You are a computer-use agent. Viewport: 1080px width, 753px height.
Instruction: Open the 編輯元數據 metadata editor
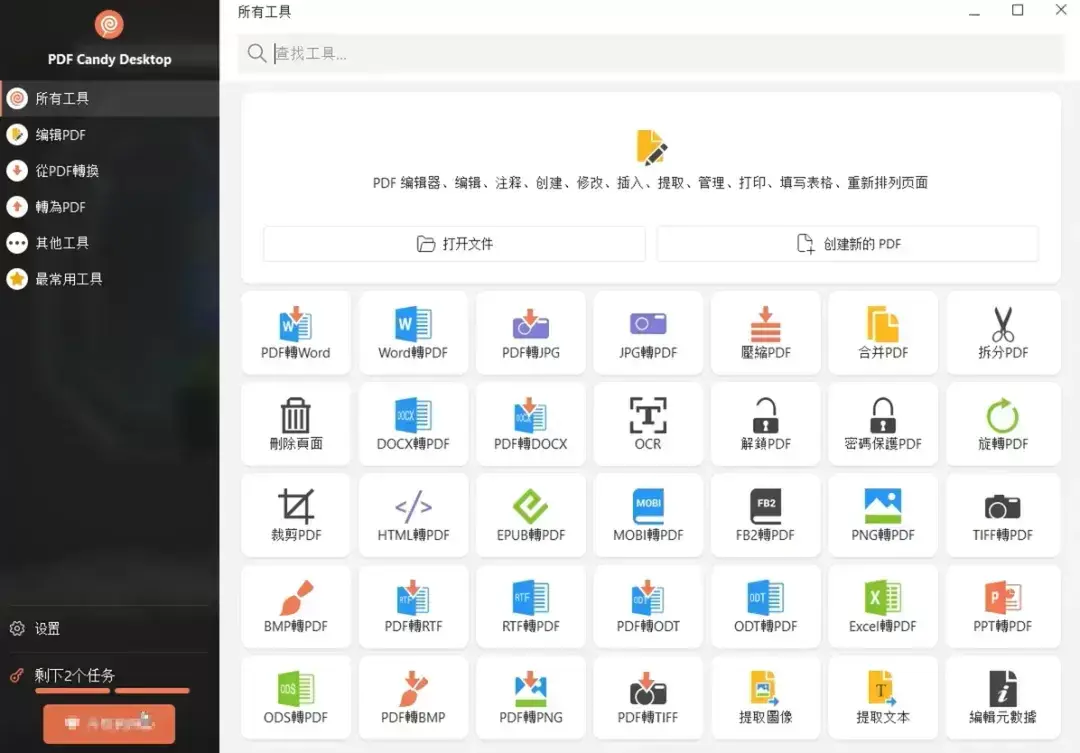(x=1001, y=697)
